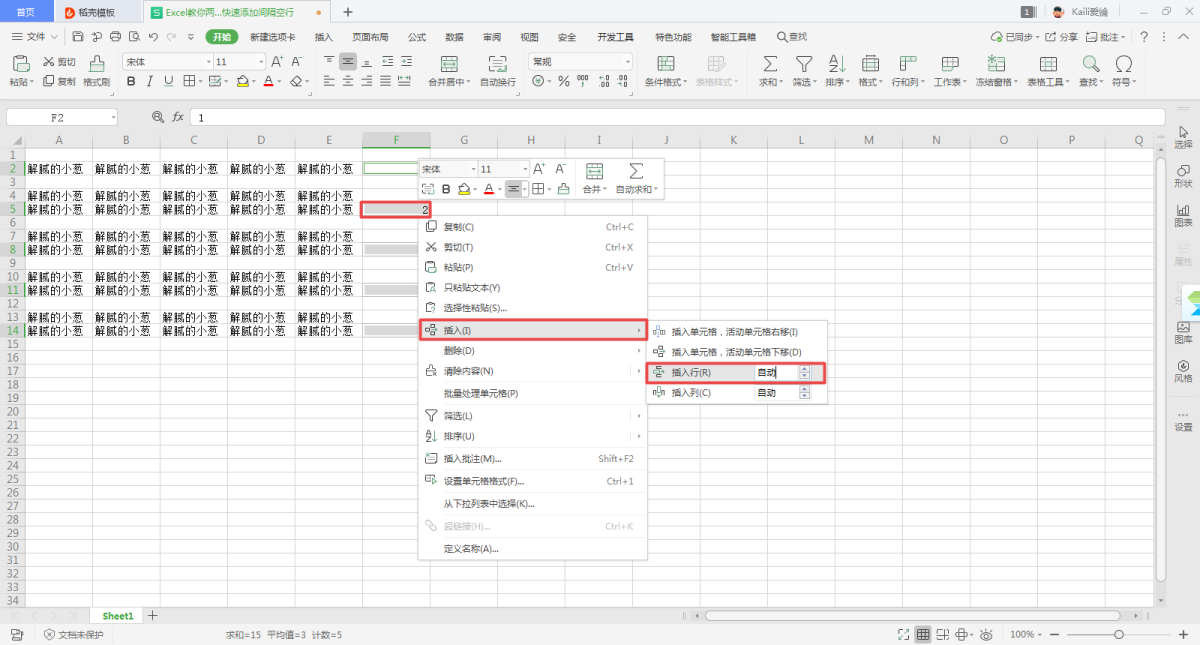The image size is (1200, 645).
Task: Open the 文件 file menu button
Action: point(36,37)
